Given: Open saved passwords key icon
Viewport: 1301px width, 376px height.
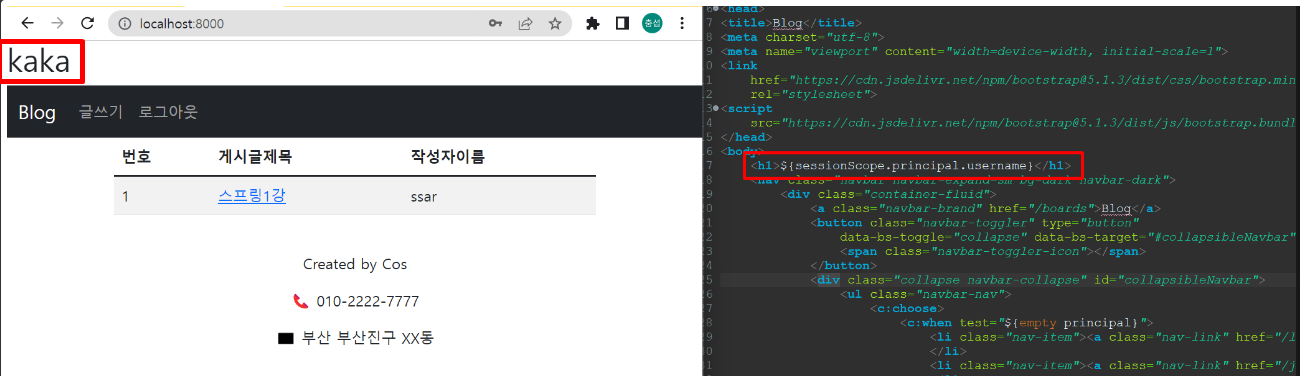Looking at the screenshot, I should 495,23.
